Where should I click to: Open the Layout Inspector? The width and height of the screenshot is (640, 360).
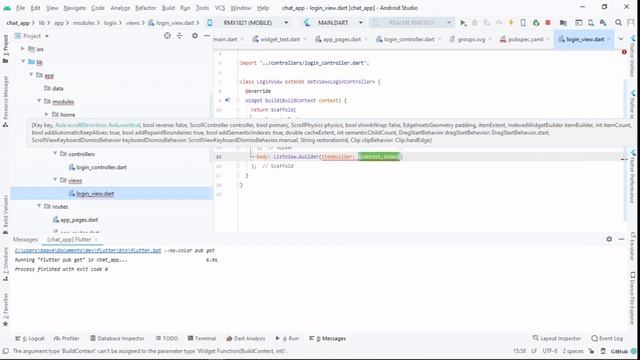[557, 338]
